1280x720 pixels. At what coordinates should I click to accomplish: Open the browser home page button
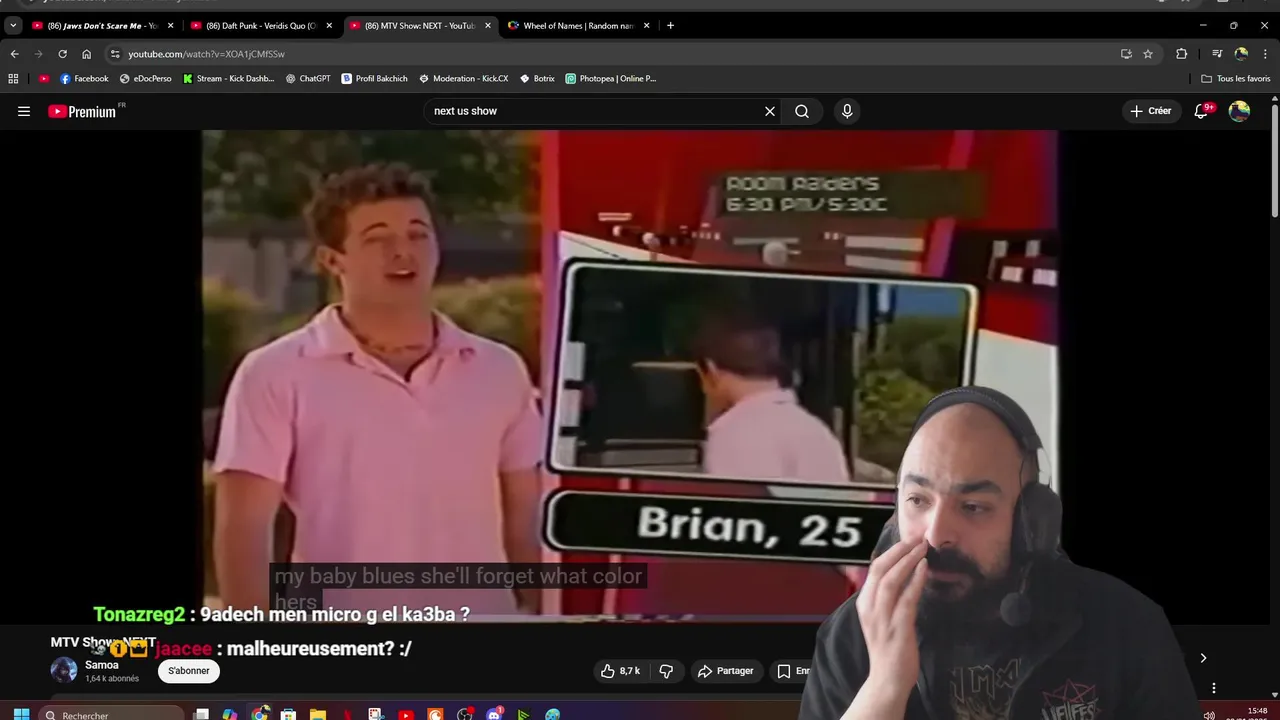coord(86,54)
